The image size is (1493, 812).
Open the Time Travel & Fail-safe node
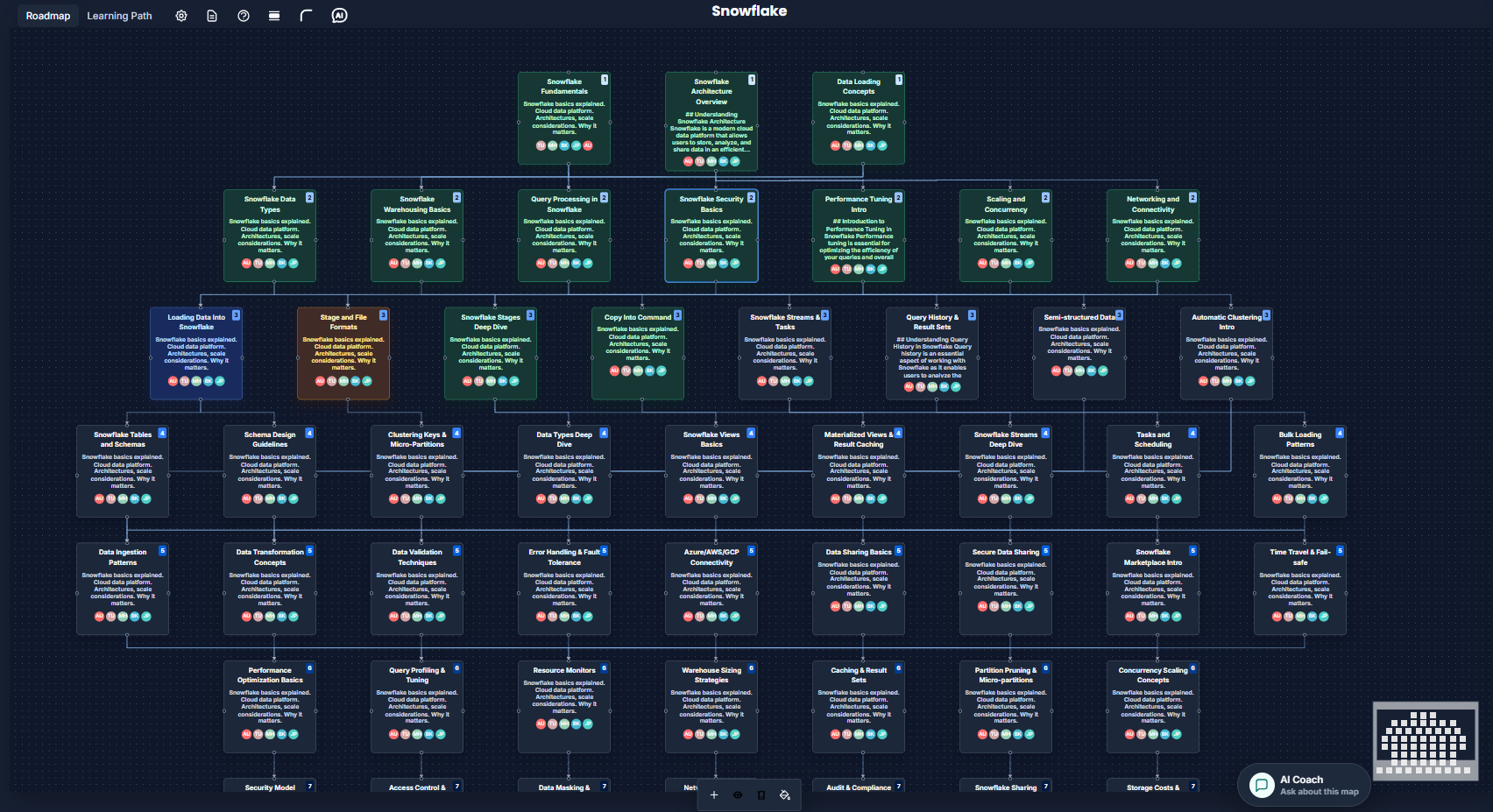pyautogui.click(x=1300, y=590)
